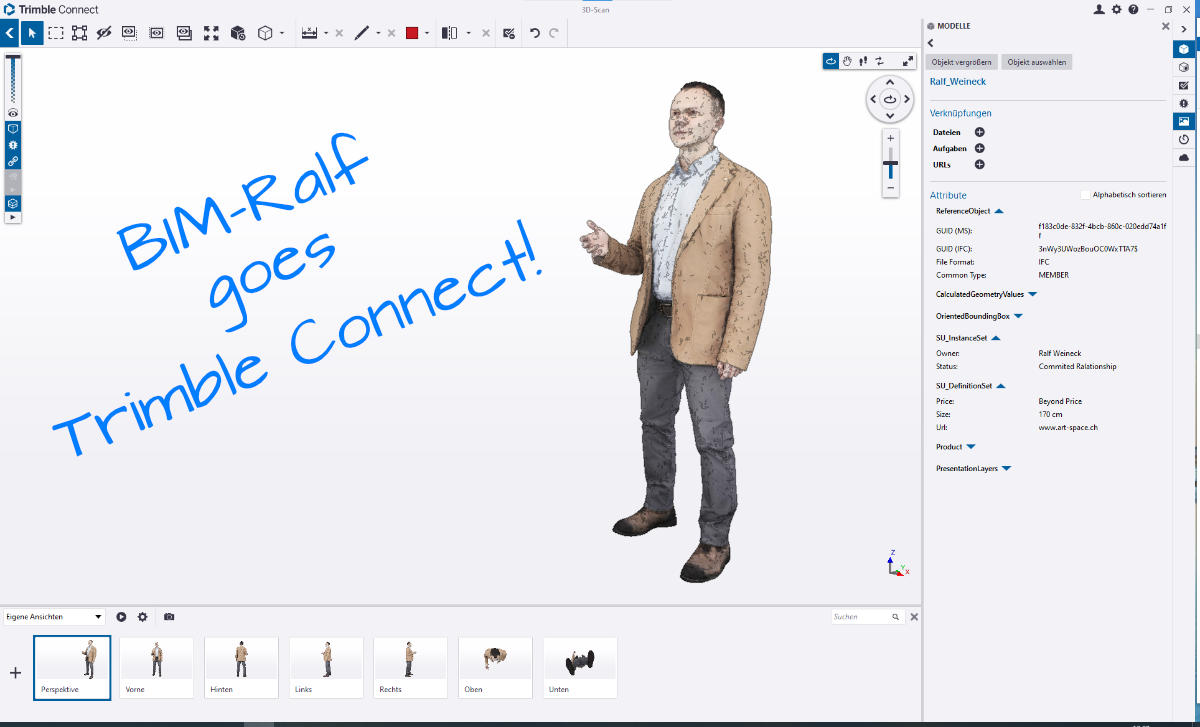
Task: Toggle the eye visibility icon in left strip
Action: (13, 114)
